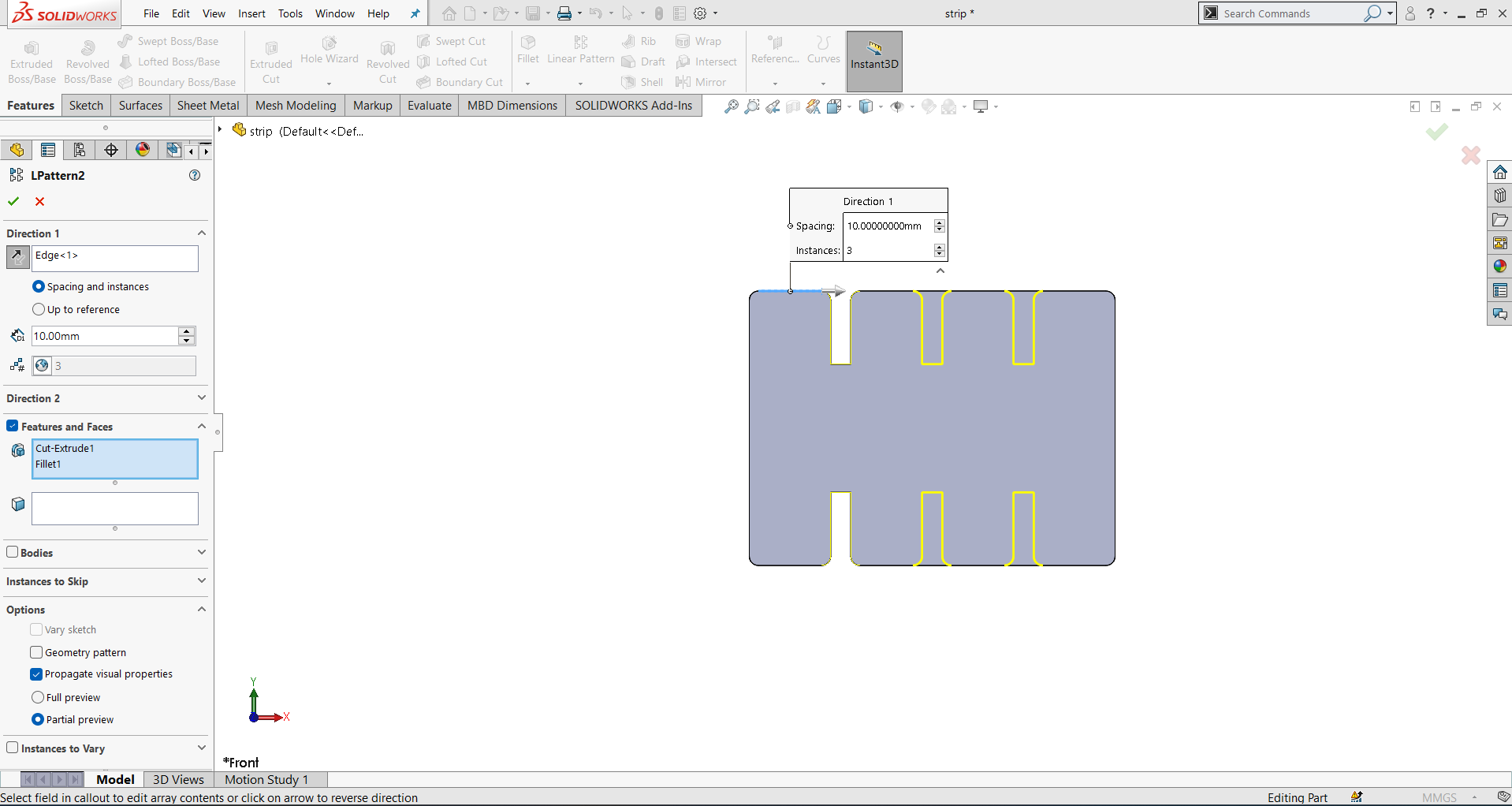
Task: Select the Full preview radio button
Action: [38, 697]
